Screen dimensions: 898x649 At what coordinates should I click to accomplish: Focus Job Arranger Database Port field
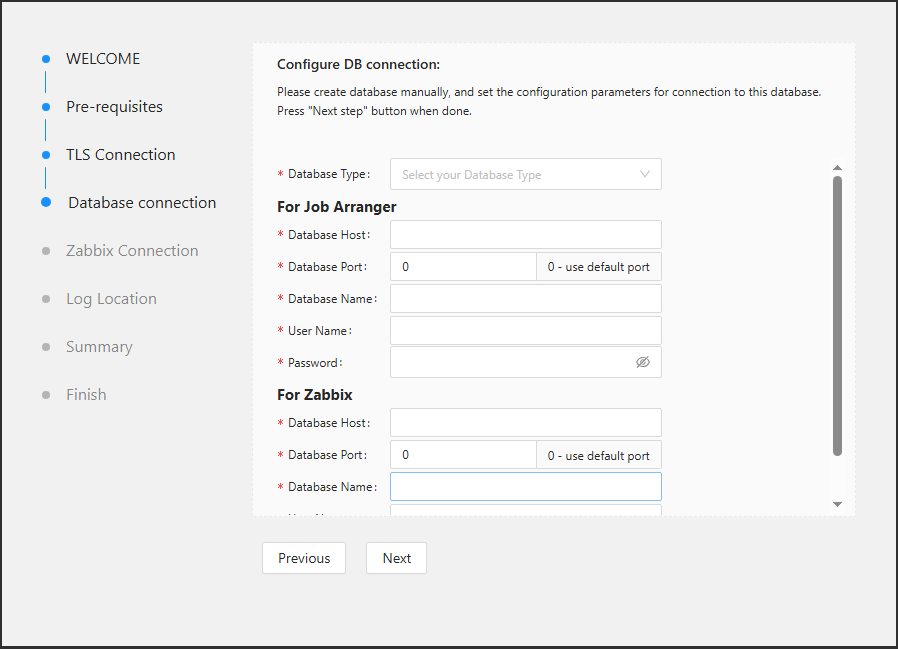click(463, 267)
